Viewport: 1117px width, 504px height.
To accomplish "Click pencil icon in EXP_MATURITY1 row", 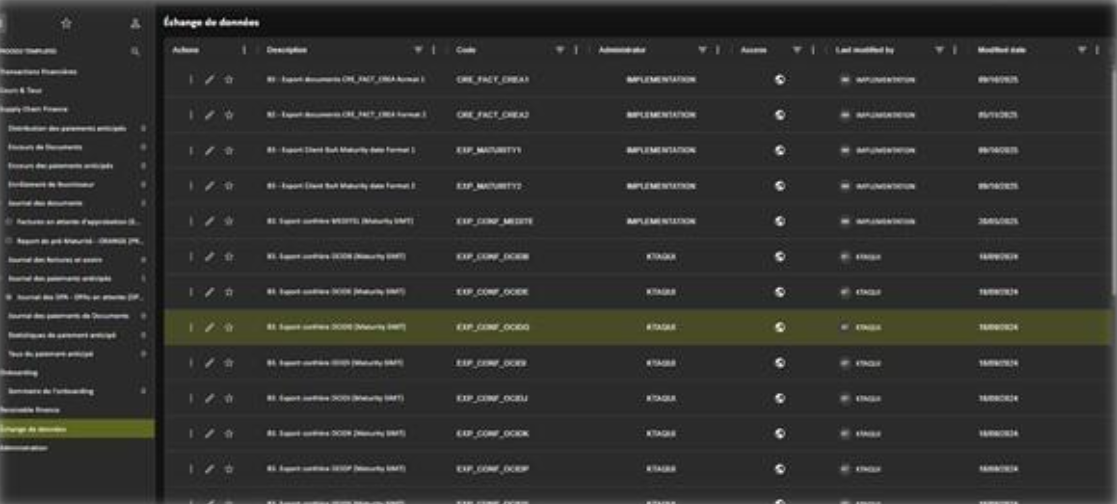I will 209,150.
